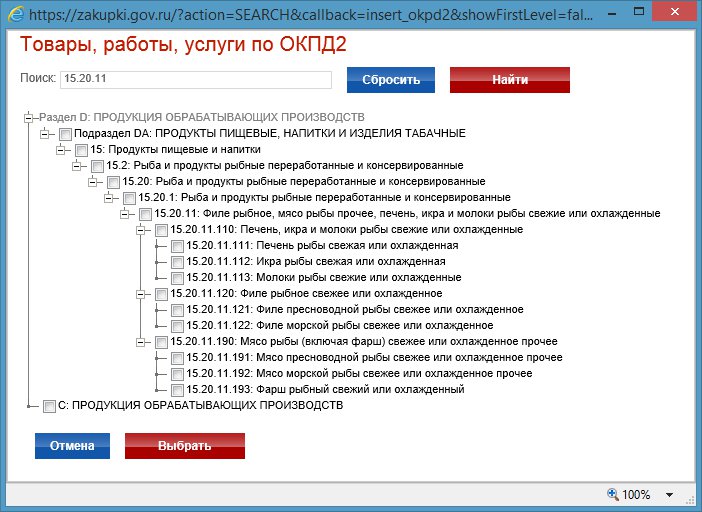Image resolution: width=702 pixels, height=512 pixels.
Task: Click the Internet Explorer icon in title bar
Action: click(x=15, y=16)
